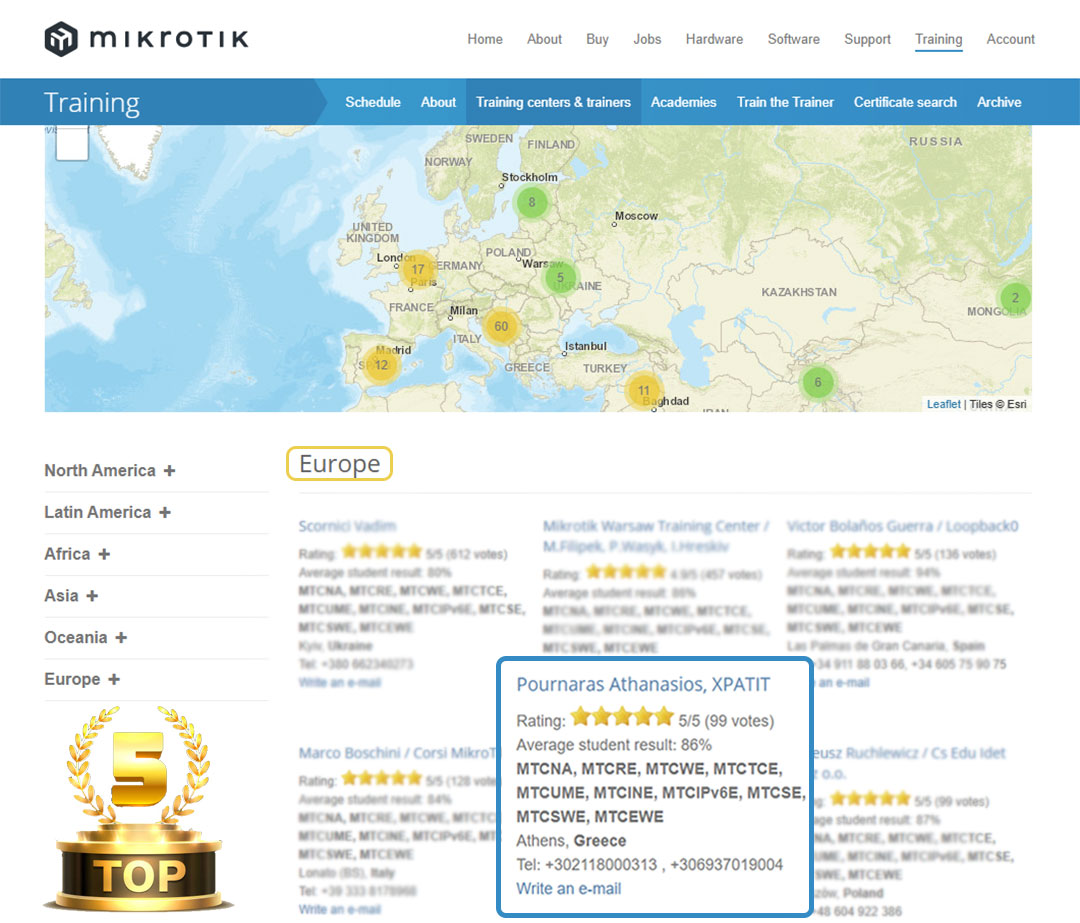Select the green cluster marker showing 8
Image resolution: width=1080 pixels, height=923 pixels.
point(532,203)
